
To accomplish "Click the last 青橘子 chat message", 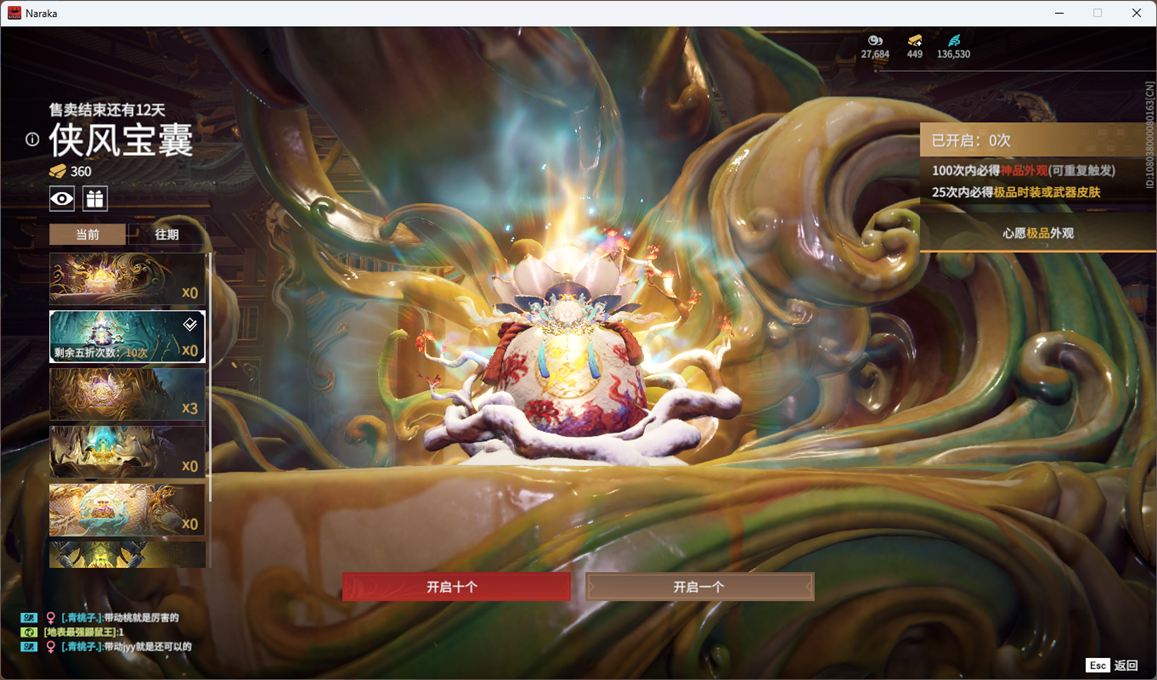I will (x=125, y=647).
